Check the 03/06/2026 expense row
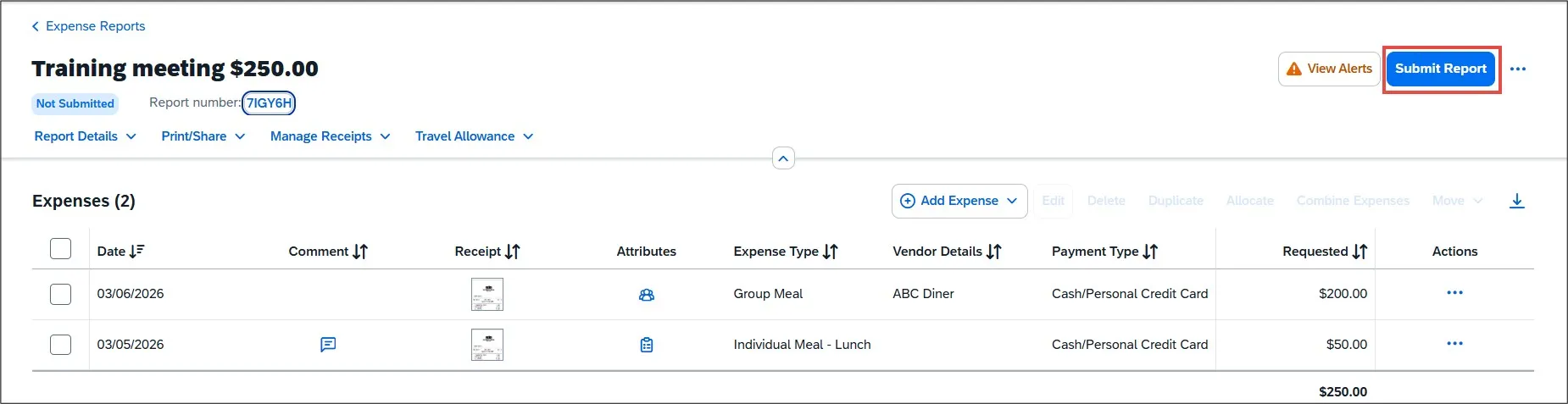 click(60, 294)
